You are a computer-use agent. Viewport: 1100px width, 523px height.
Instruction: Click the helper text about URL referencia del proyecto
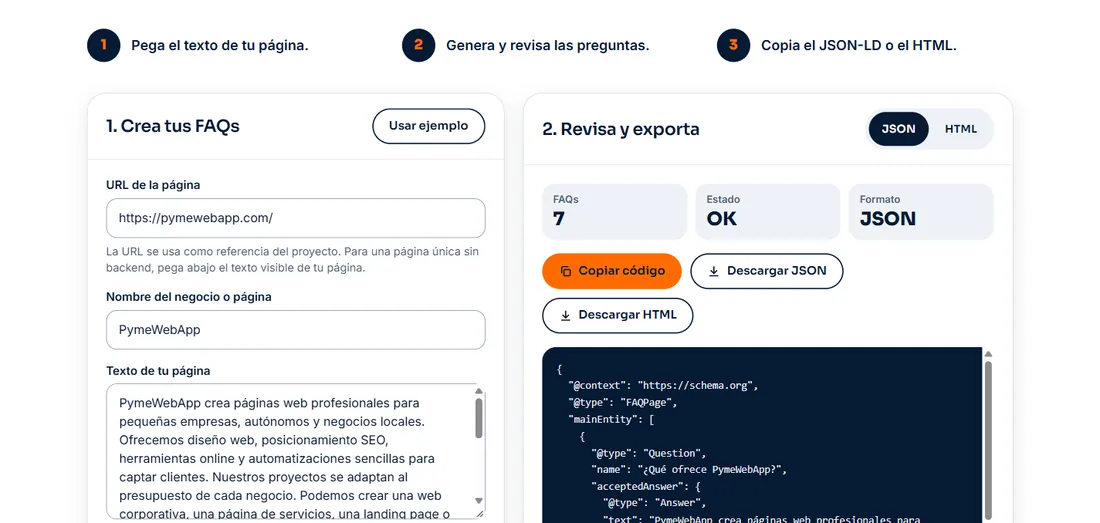point(293,259)
